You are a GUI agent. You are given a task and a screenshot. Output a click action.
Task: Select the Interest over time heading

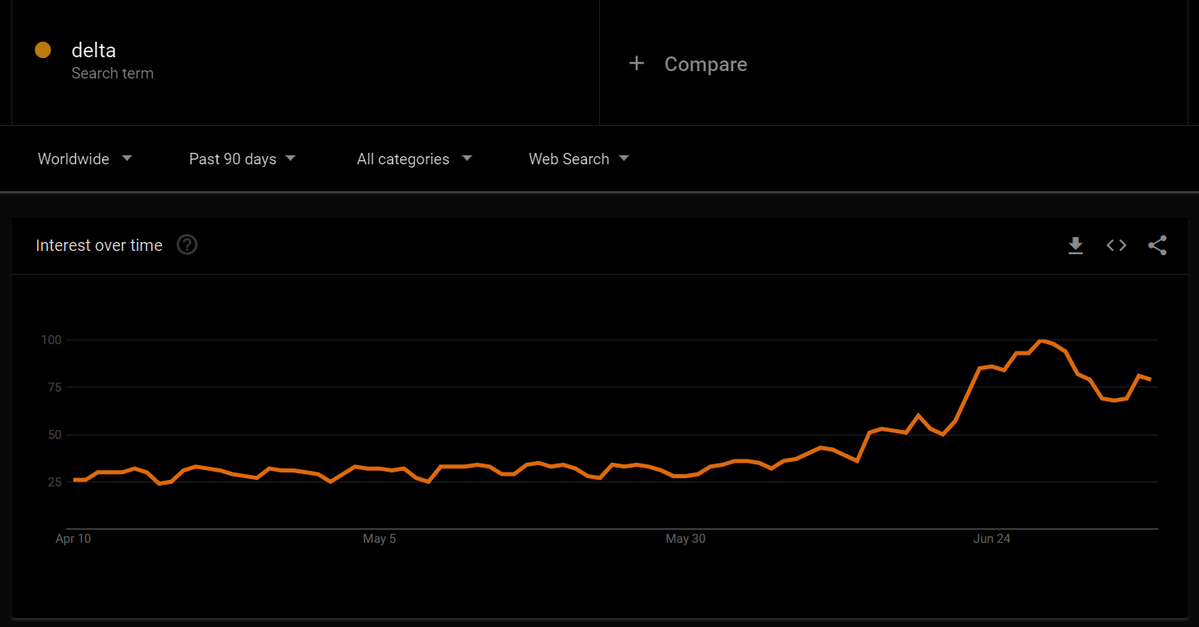click(99, 245)
